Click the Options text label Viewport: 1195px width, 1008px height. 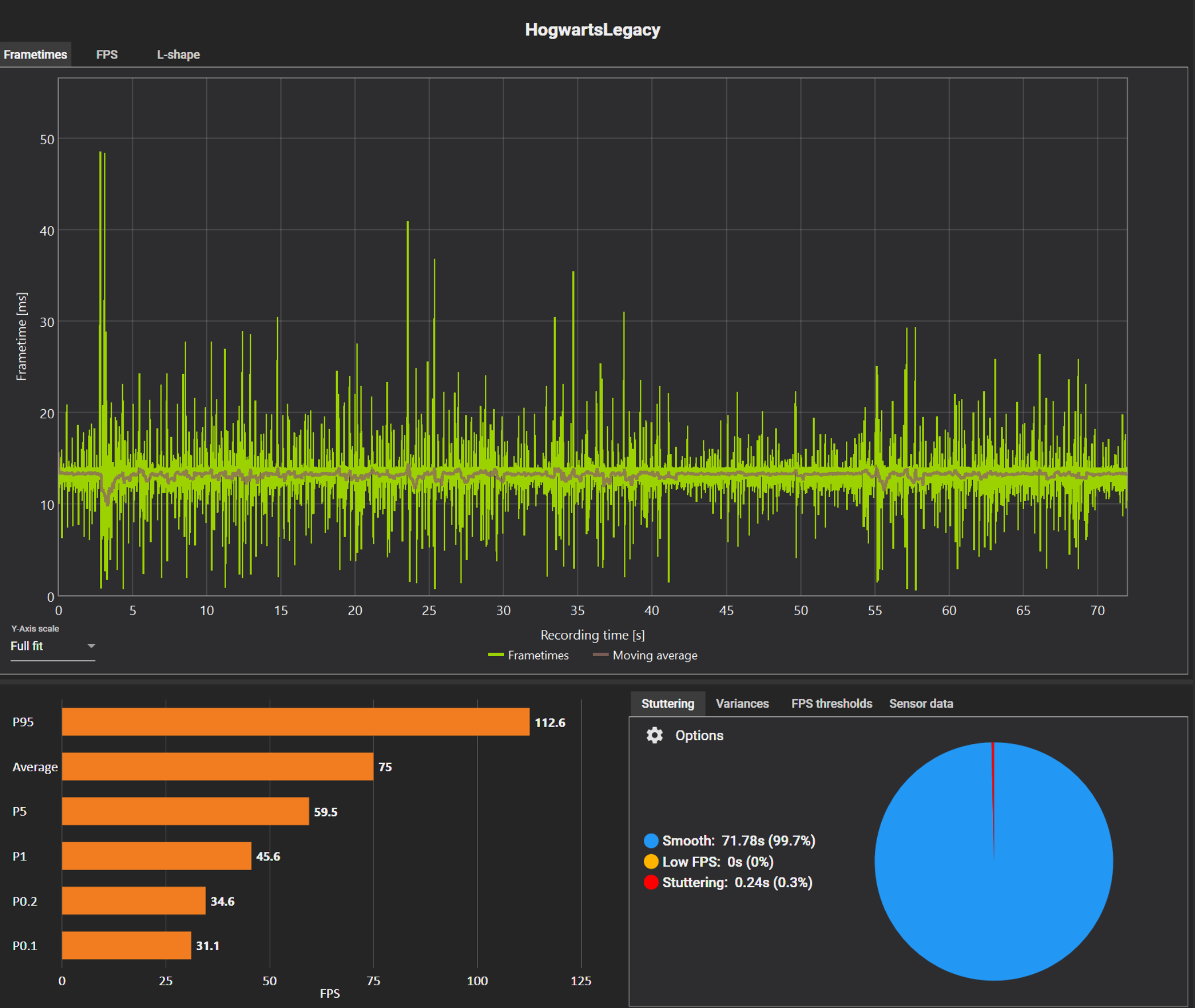699,736
